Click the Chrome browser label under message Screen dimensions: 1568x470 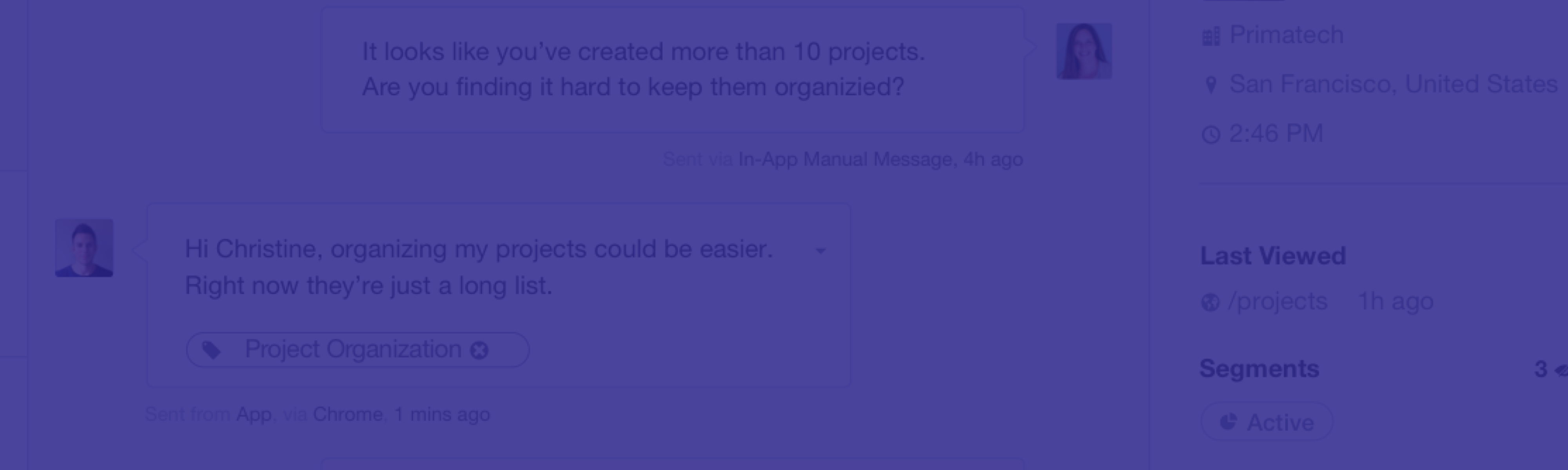(x=348, y=415)
